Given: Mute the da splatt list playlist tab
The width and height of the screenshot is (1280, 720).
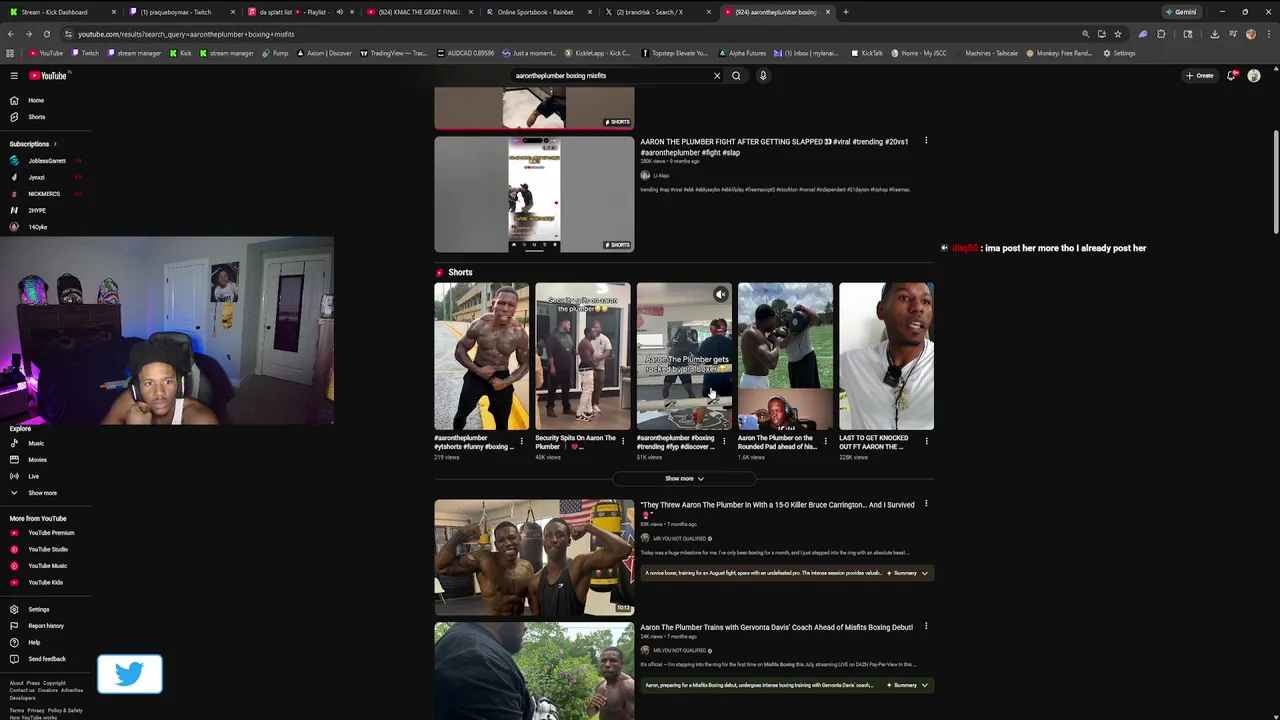Looking at the screenshot, I should point(340,12).
